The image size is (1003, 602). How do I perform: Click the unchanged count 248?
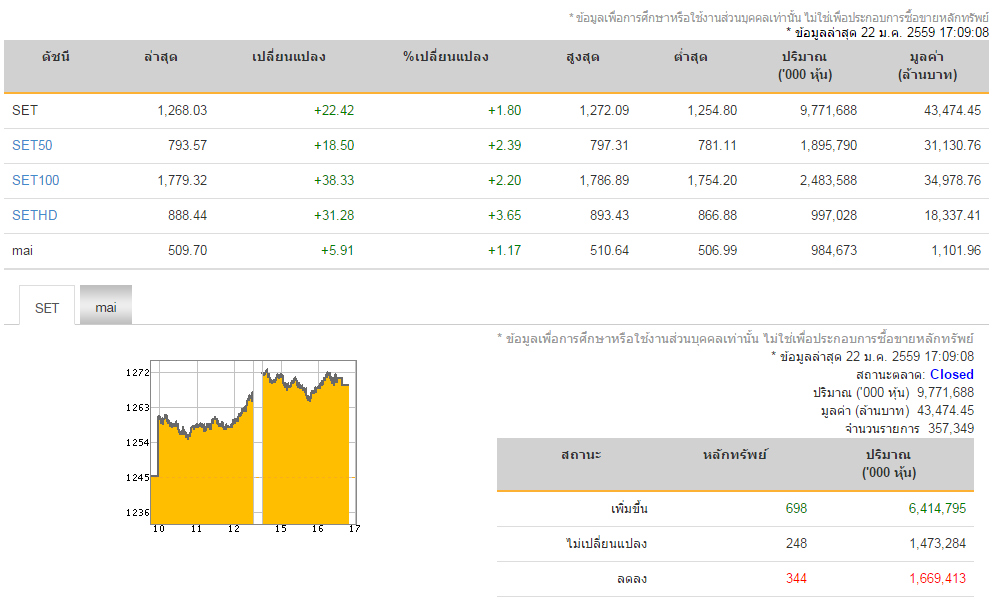(796, 543)
